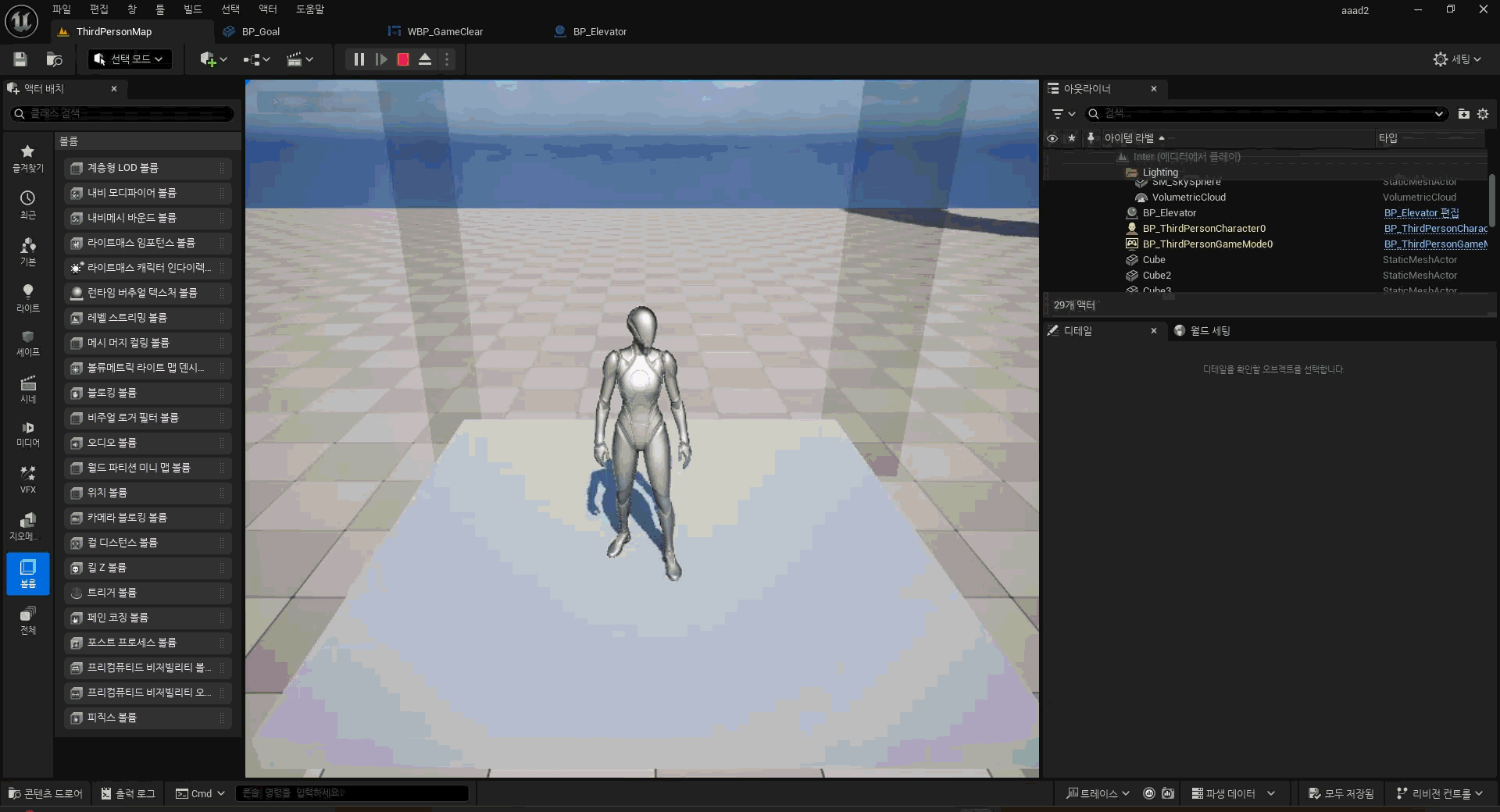Select the Recent category clock
The width and height of the screenshot is (1500, 812).
click(x=27, y=205)
